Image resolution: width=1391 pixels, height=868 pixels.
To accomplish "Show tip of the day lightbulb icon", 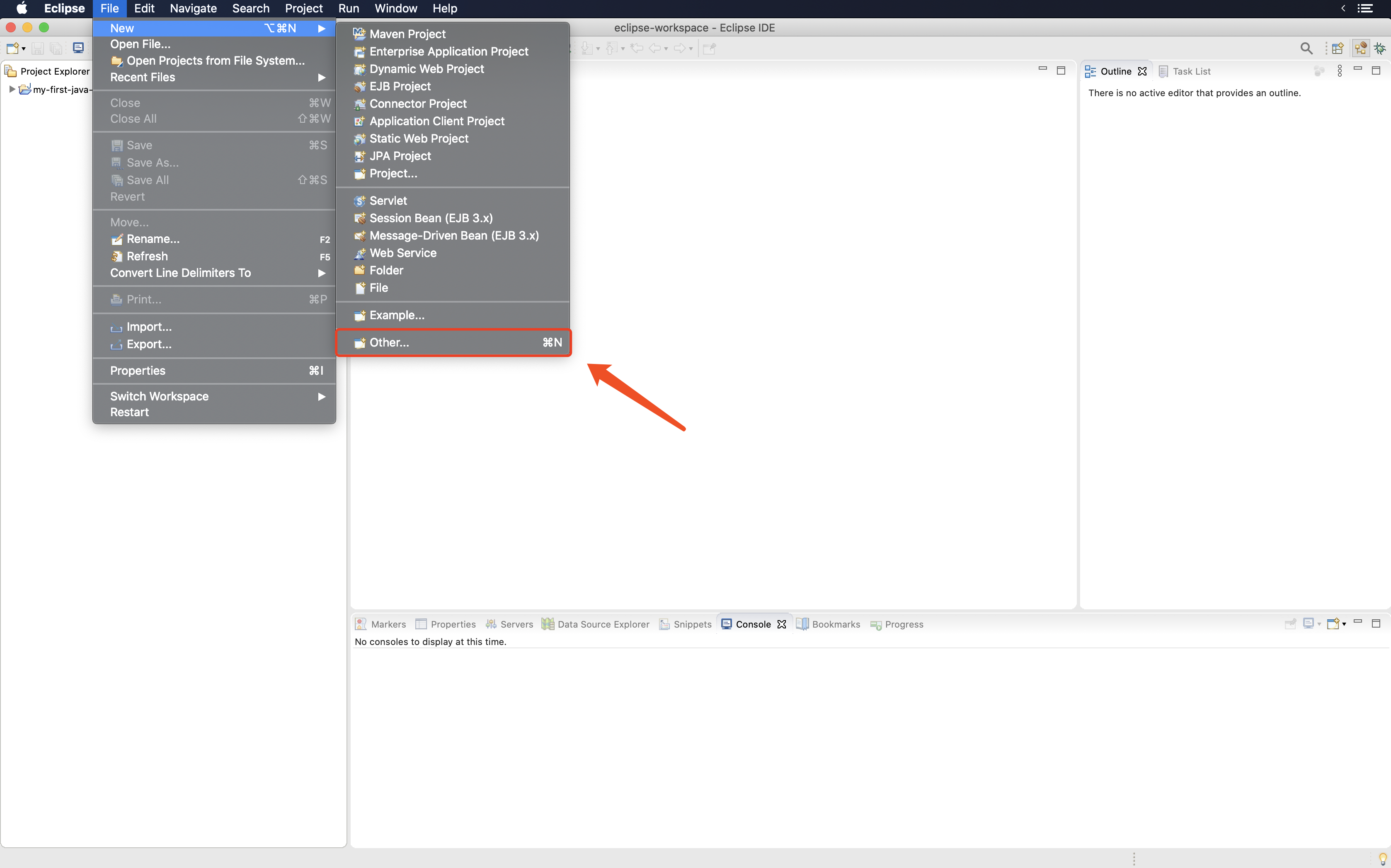I will [x=1383, y=859].
